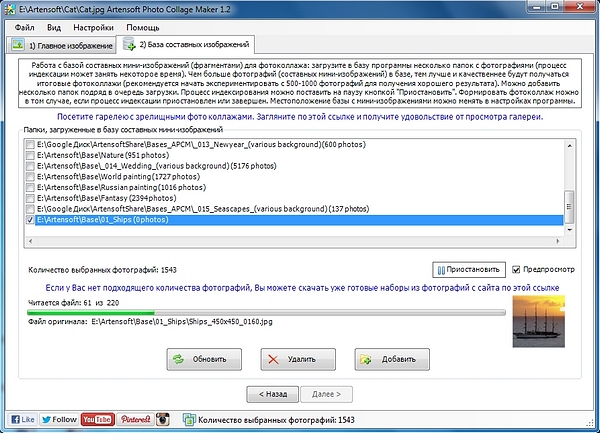
Task: Click the file reading progress bar
Action: [266, 313]
